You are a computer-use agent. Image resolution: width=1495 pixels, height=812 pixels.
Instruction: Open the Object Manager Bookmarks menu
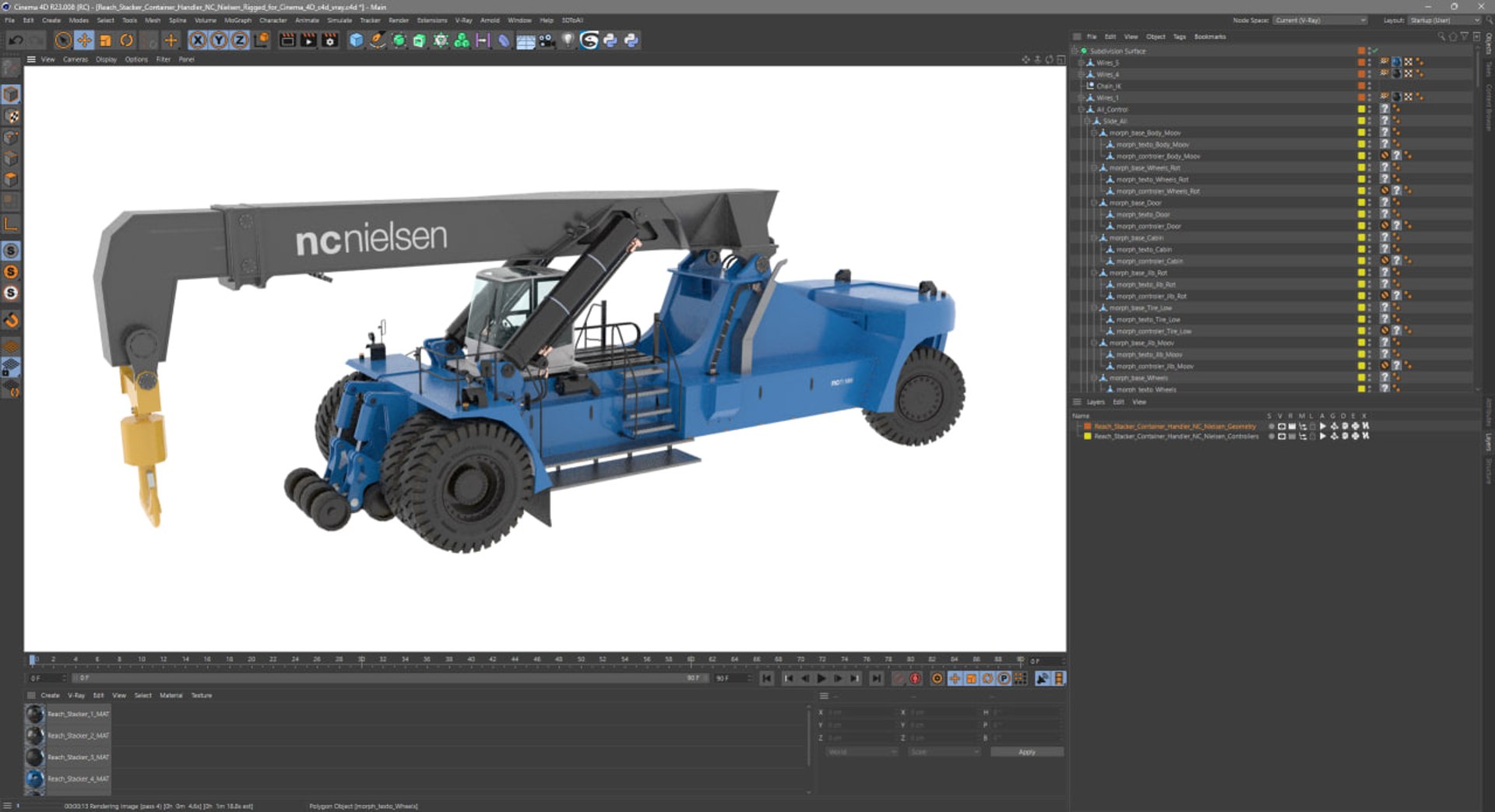pos(1209,37)
